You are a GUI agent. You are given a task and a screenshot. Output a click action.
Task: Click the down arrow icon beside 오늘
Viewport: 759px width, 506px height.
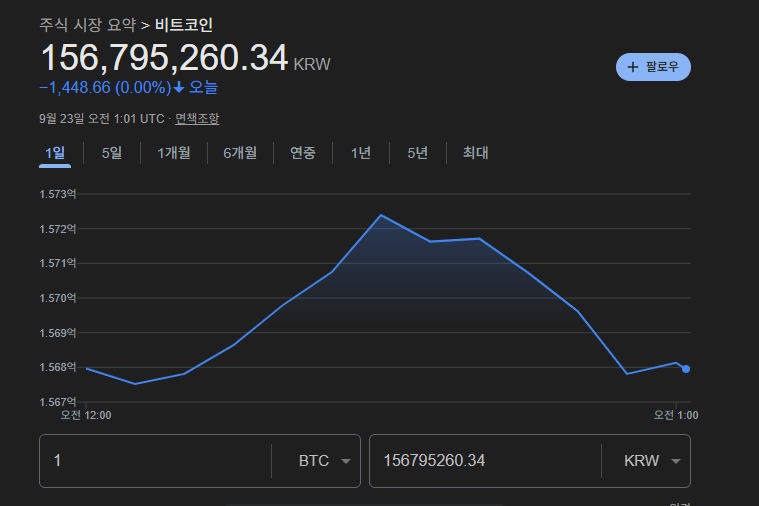pyautogui.click(x=179, y=88)
